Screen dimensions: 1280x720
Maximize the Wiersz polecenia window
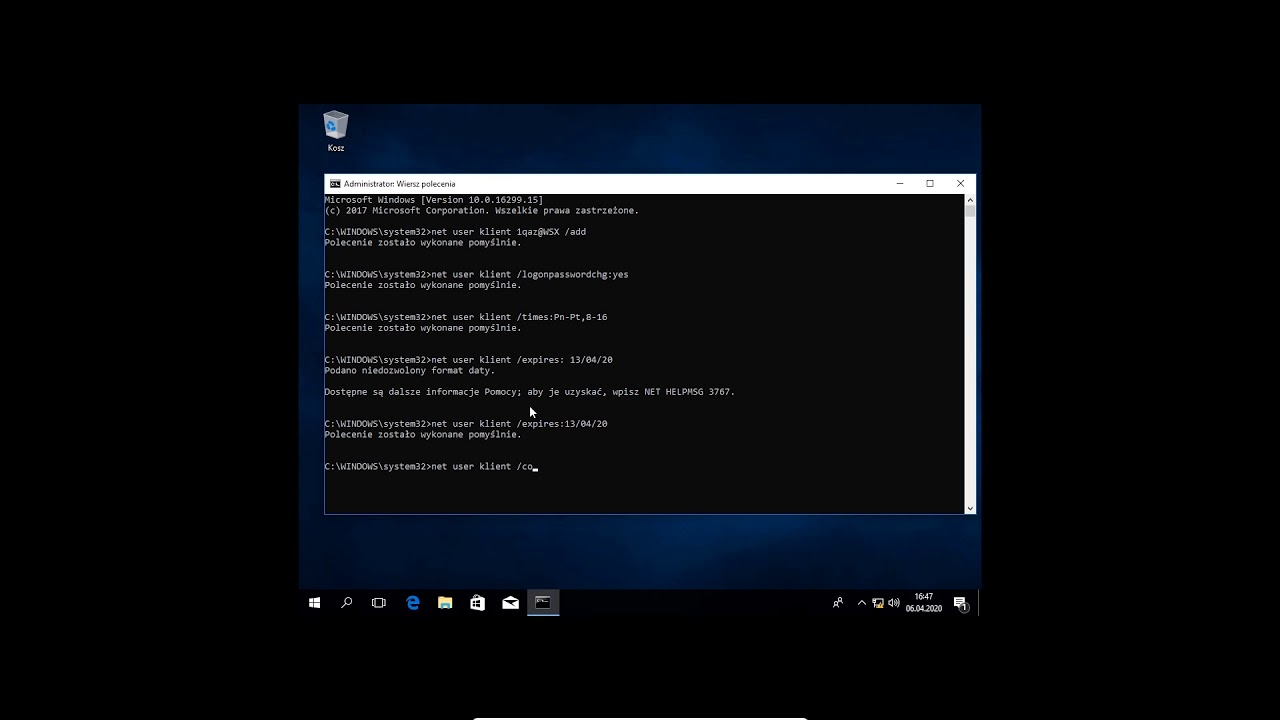point(930,184)
